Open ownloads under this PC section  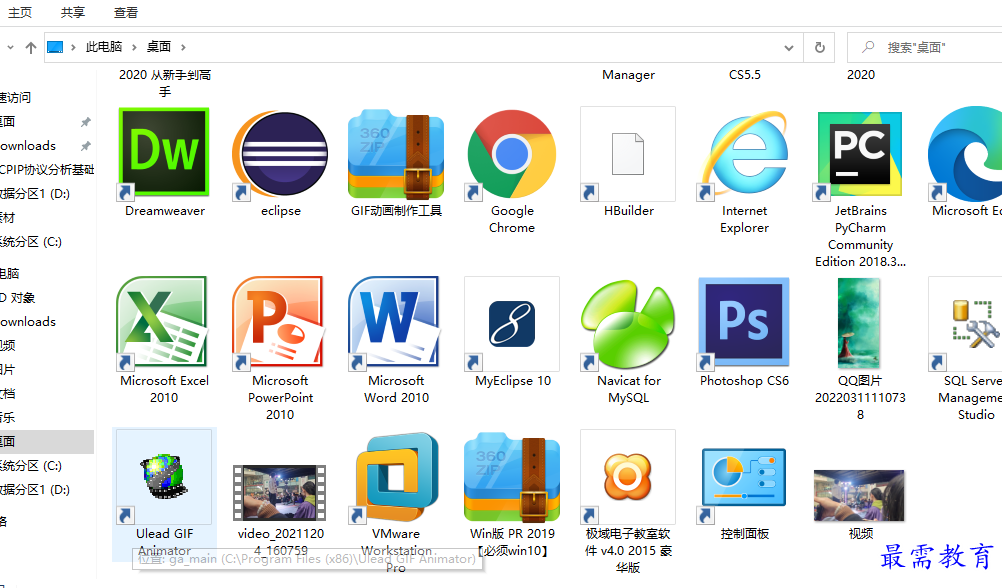tap(28, 321)
